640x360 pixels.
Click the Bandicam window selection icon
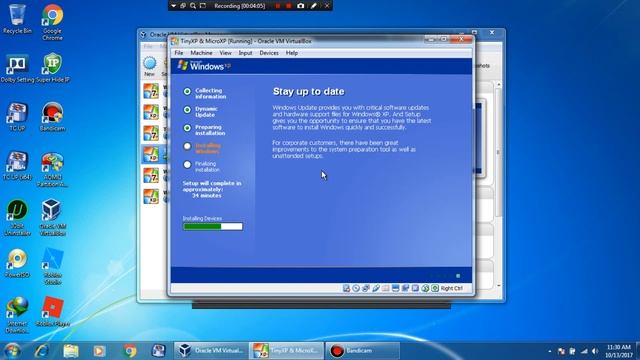click(x=183, y=6)
